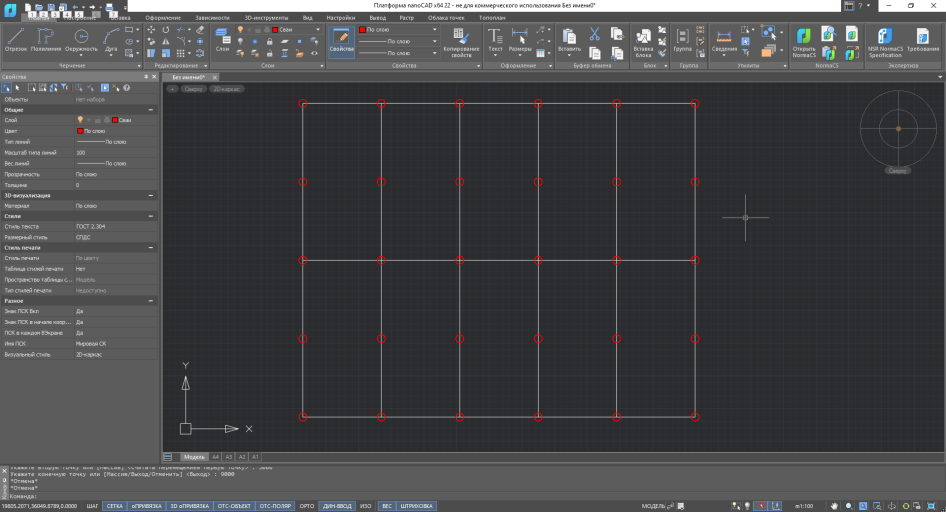Click the Вставить paste button
The width and height of the screenshot is (946, 512).
click(569, 41)
